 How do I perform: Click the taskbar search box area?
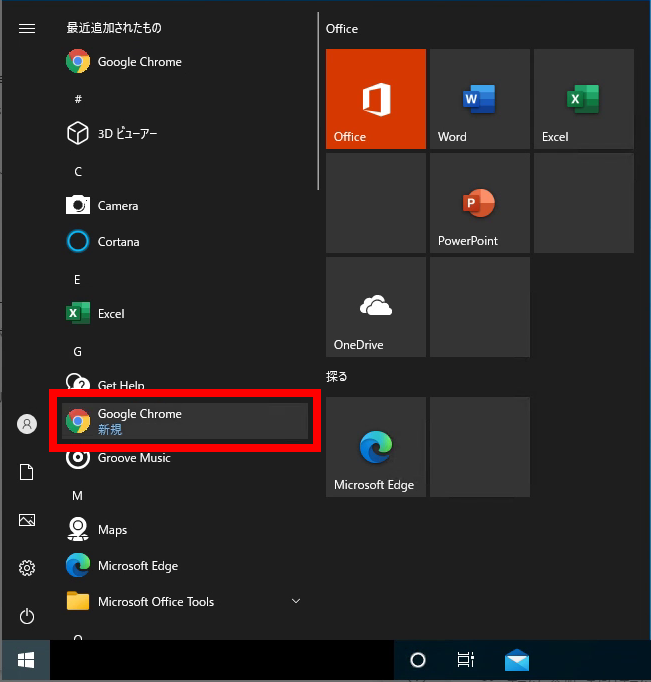222,660
